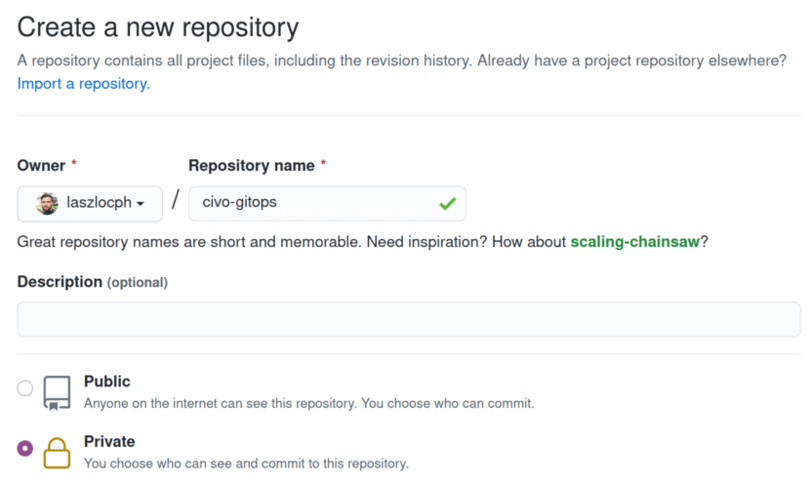Viewport: 810px width, 488px height.
Task: Click the Repository name field label
Action: pyautogui.click(x=252, y=166)
